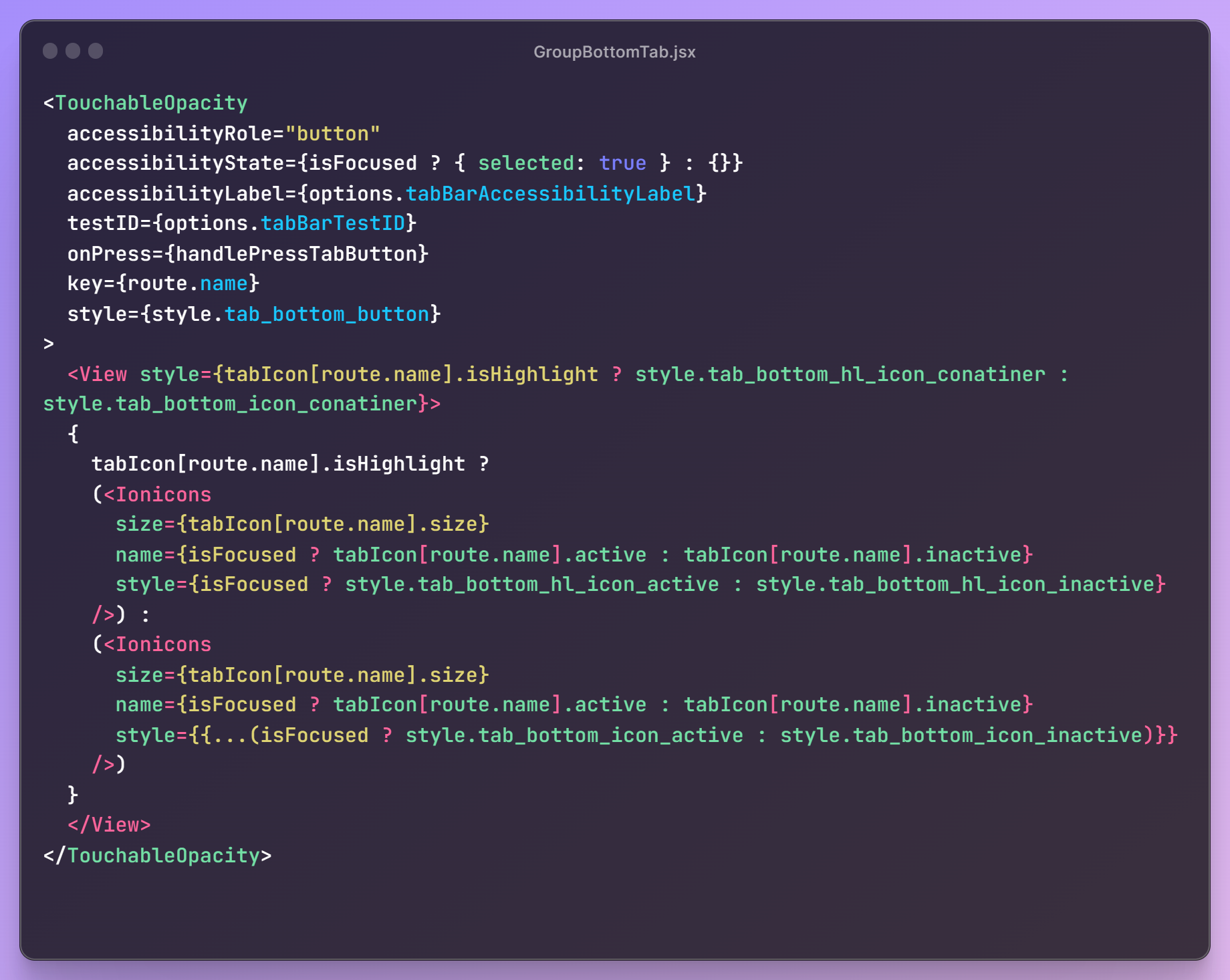Click second size={tabIcon[route.name].size} line
The width and height of the screenshot is (1230, 980).
coord(302,675)
